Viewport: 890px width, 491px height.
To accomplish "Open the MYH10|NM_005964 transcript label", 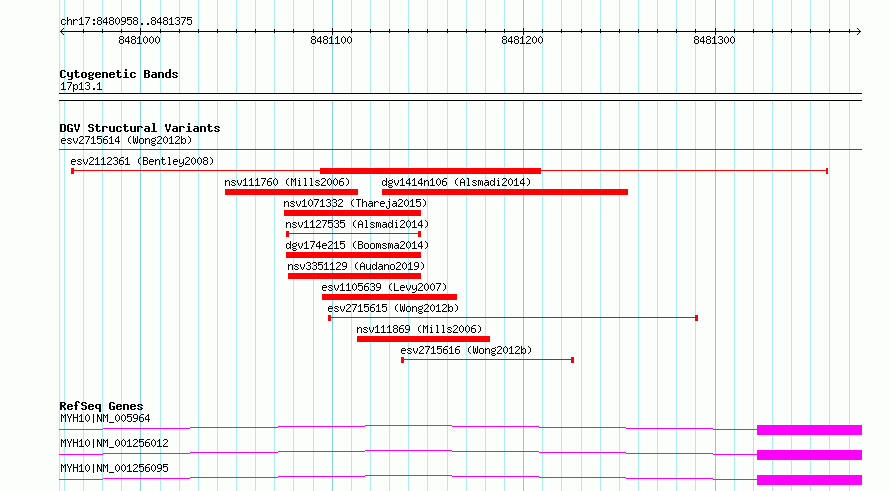I will (x=105, y=418).
